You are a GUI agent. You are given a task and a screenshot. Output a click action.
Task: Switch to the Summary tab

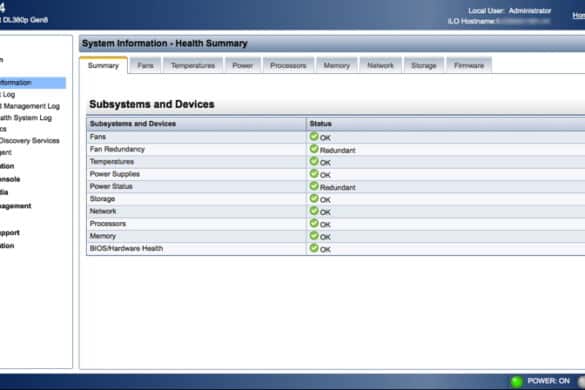point(103,65)
